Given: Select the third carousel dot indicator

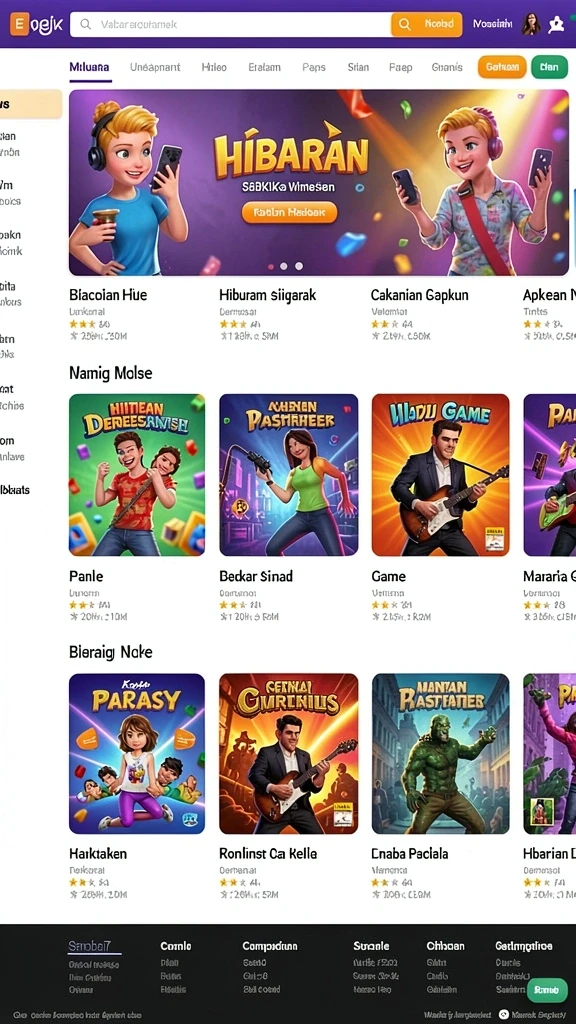Looking at the screenshot, I should (298, 266).
